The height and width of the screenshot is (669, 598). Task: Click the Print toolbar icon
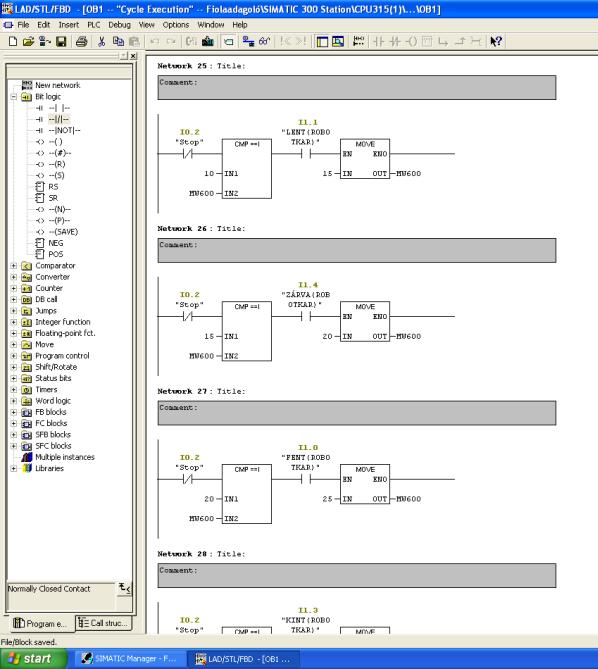[81, 41]
